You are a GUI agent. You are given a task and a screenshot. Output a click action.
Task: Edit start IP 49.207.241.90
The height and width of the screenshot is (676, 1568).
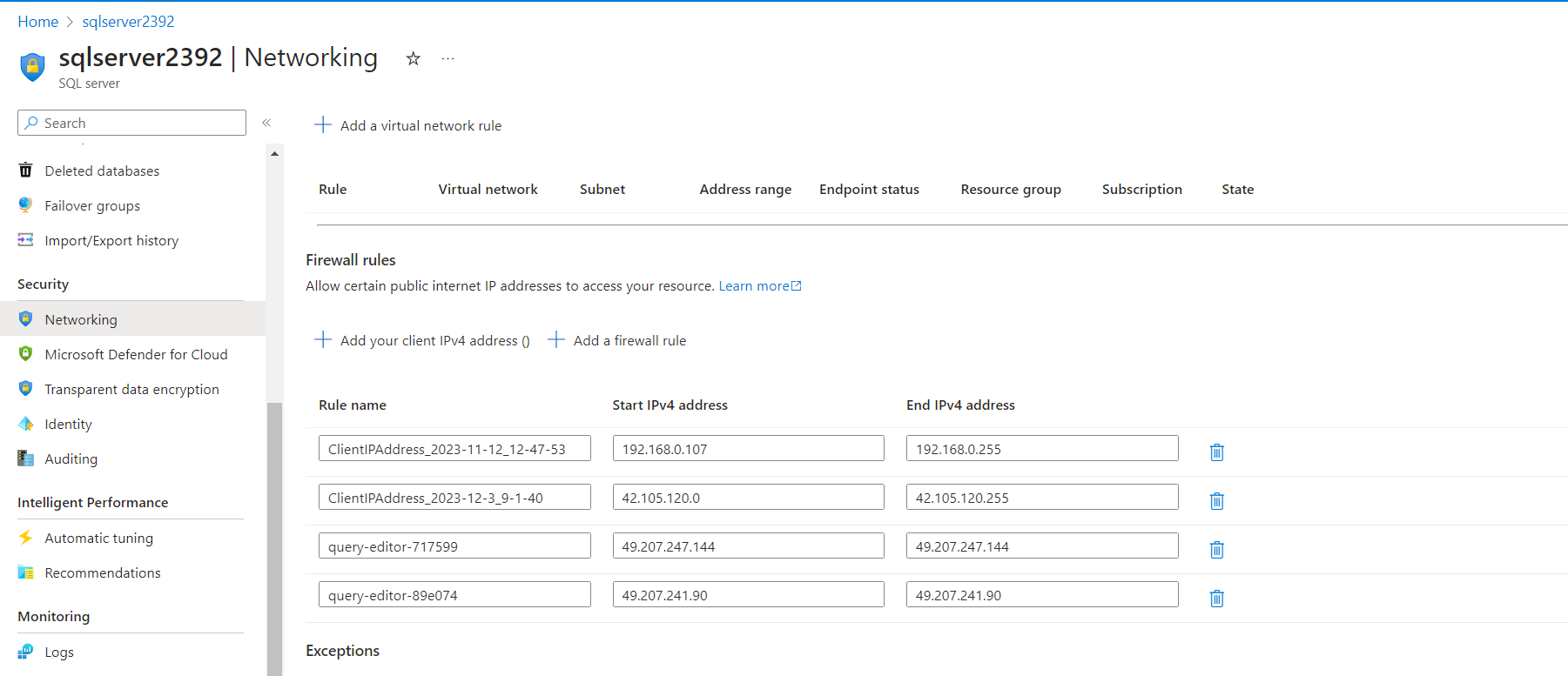click(x=749, y=595)
